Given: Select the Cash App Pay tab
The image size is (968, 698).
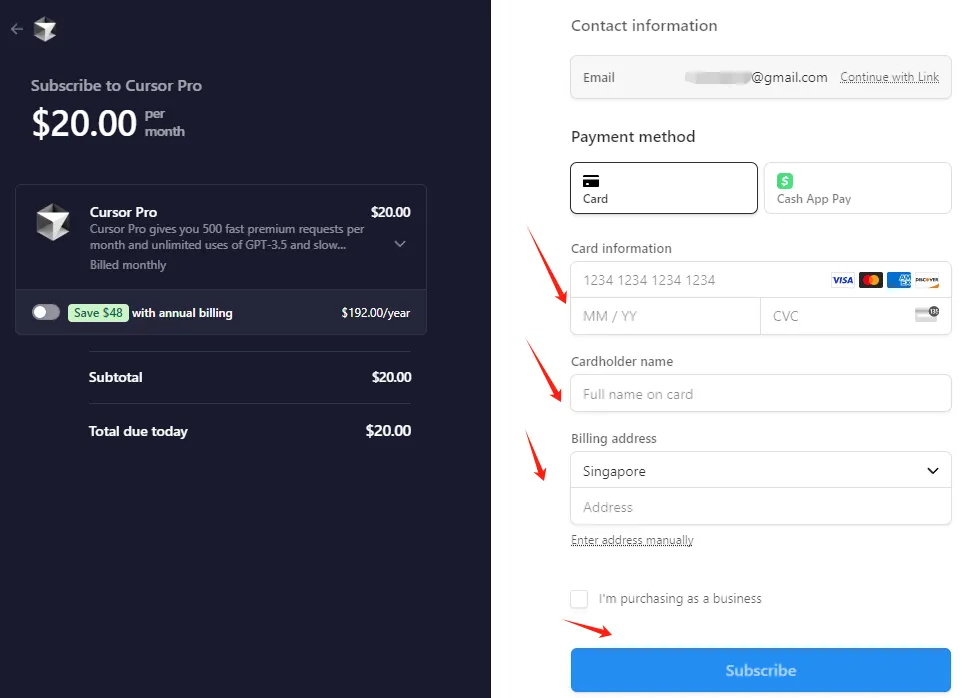Looking at the screenshot, I should [x=857, y=188].
